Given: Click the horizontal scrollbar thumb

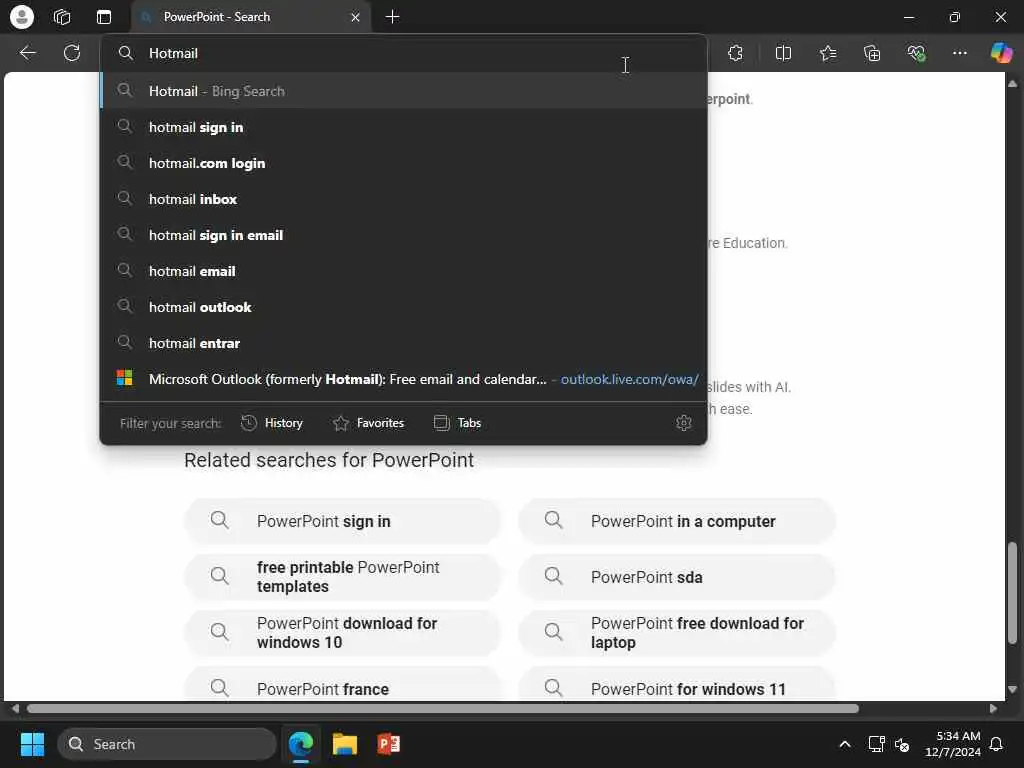Looking at the screenshot, I should (x=443, y=709).
